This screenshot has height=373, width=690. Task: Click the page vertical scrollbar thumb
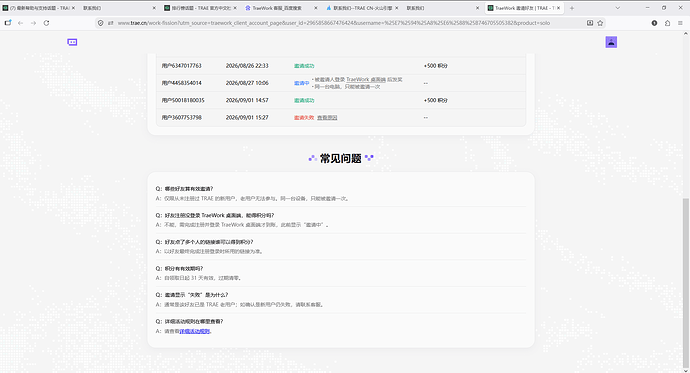click(686, 282)
